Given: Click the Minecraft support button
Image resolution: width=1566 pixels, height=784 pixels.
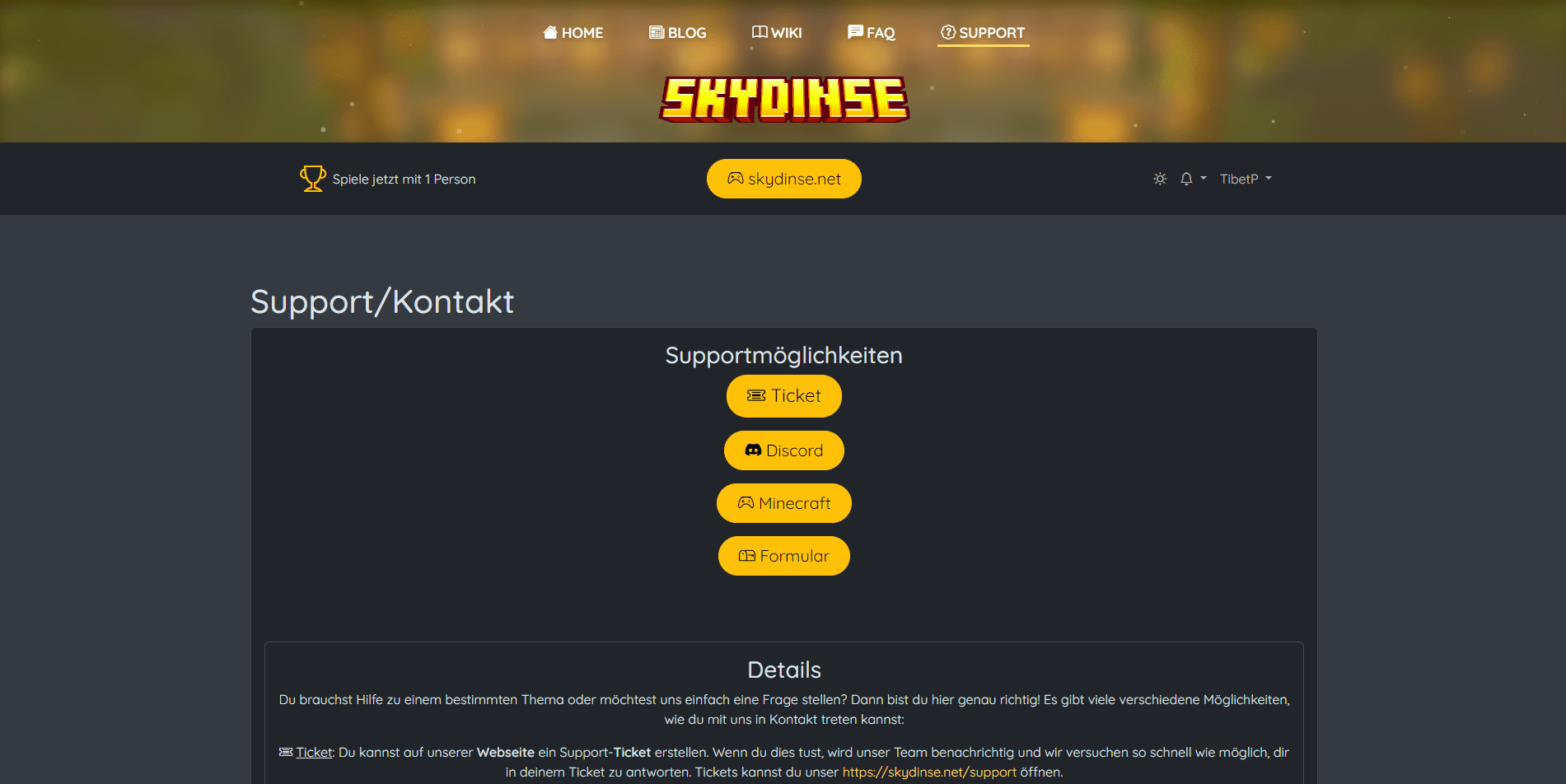Looking at the screenshot, I should point(784,503).
